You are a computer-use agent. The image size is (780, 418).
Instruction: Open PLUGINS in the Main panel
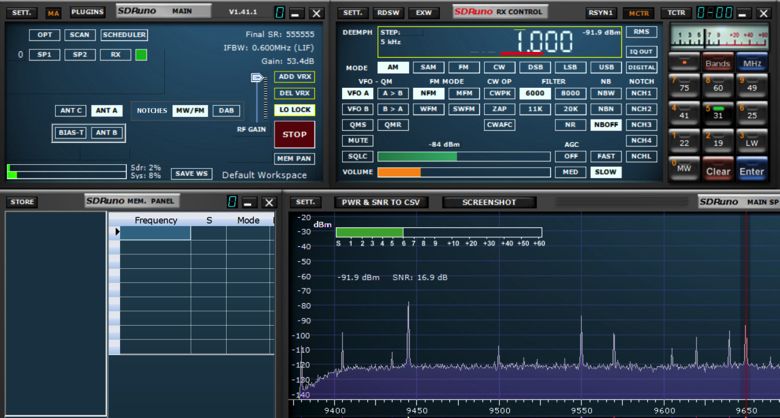pyautogui.click(x=88, y=12)
